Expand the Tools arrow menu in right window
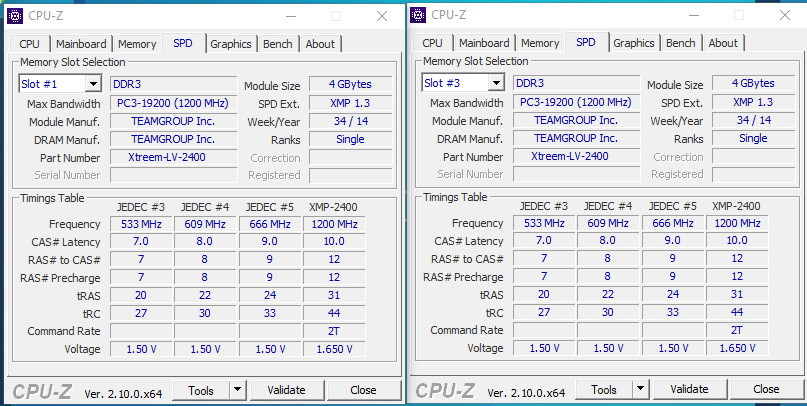This screenshot has width=807, height=406. 640,390
